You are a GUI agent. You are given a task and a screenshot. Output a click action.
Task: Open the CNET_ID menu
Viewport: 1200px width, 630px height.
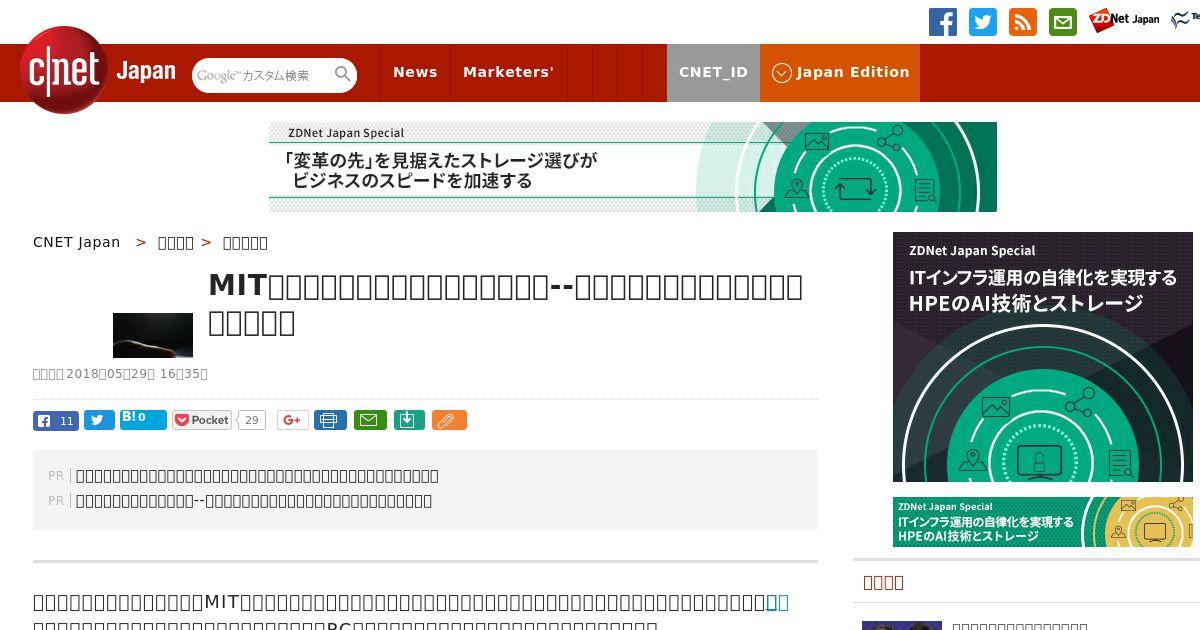713,72
